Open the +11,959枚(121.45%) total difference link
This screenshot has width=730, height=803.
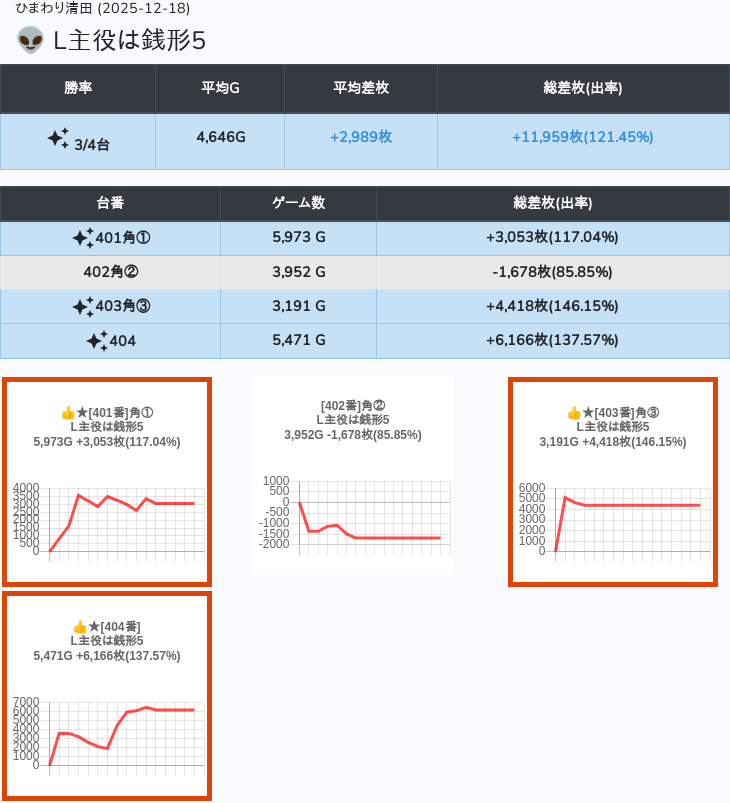[x=582, y=137]
